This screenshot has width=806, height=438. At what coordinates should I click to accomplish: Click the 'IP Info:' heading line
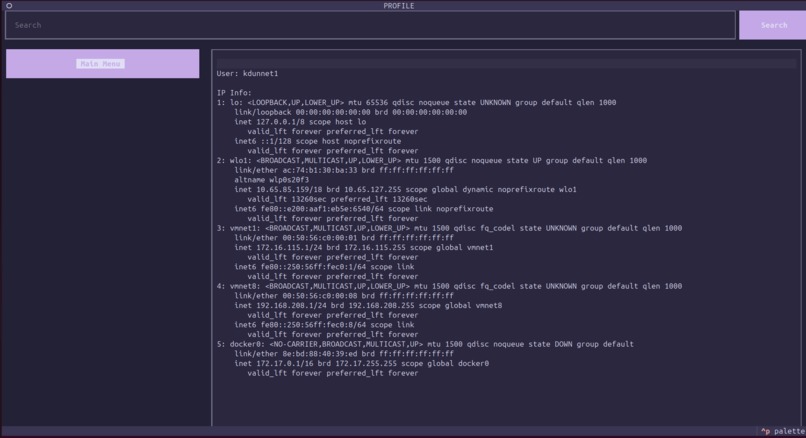pyautogui.click(x=234, y=93)
